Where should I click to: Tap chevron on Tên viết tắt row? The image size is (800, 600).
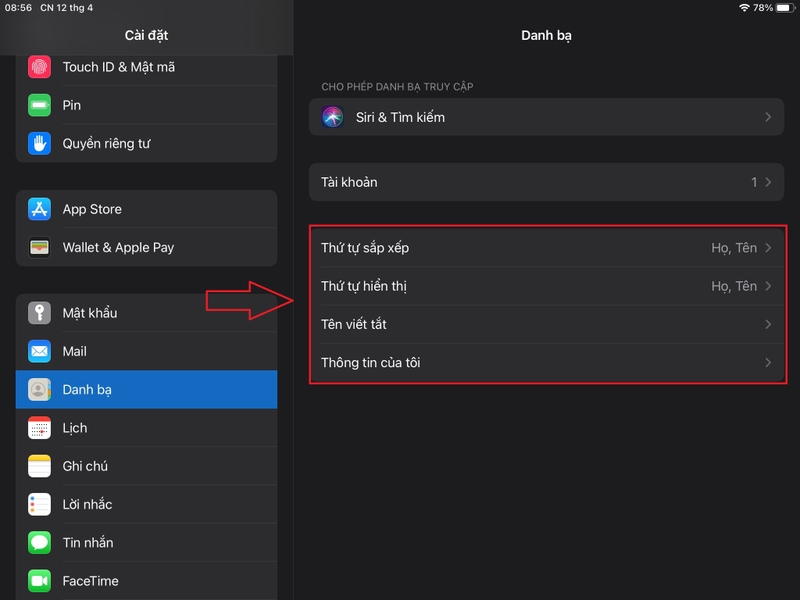coord(768,324)
